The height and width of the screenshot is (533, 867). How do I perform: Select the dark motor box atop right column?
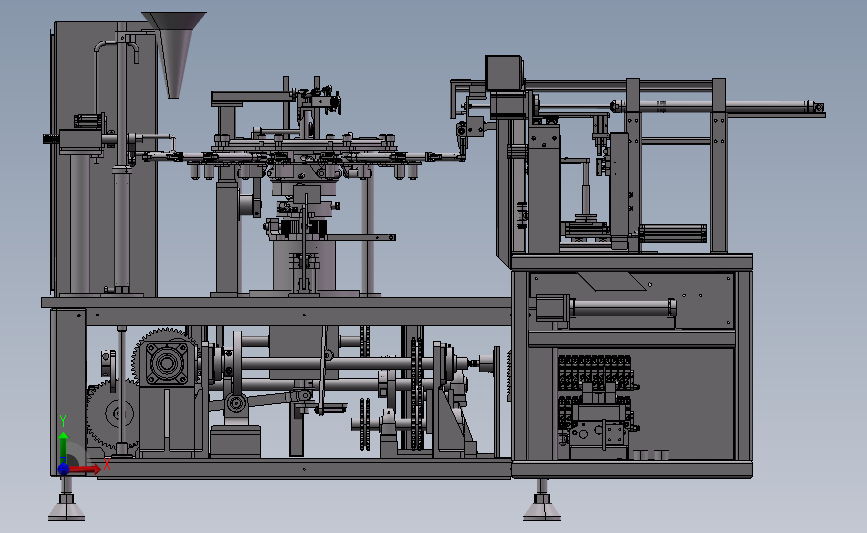[504, 72]
